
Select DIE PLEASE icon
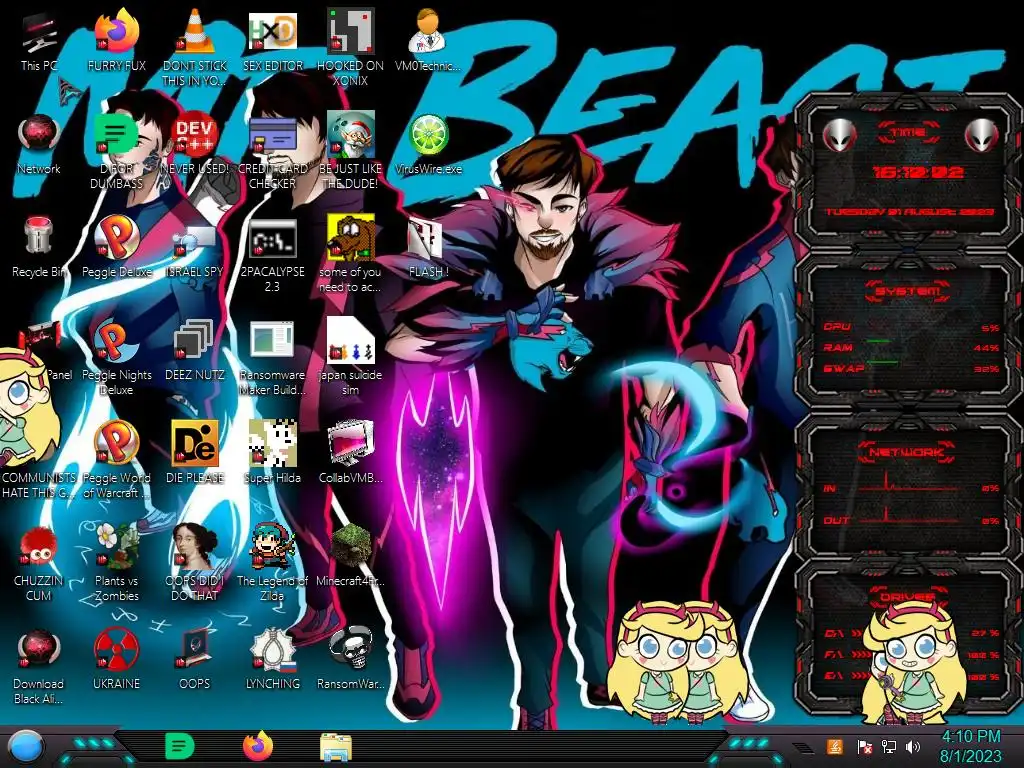(x=194, y=453)
